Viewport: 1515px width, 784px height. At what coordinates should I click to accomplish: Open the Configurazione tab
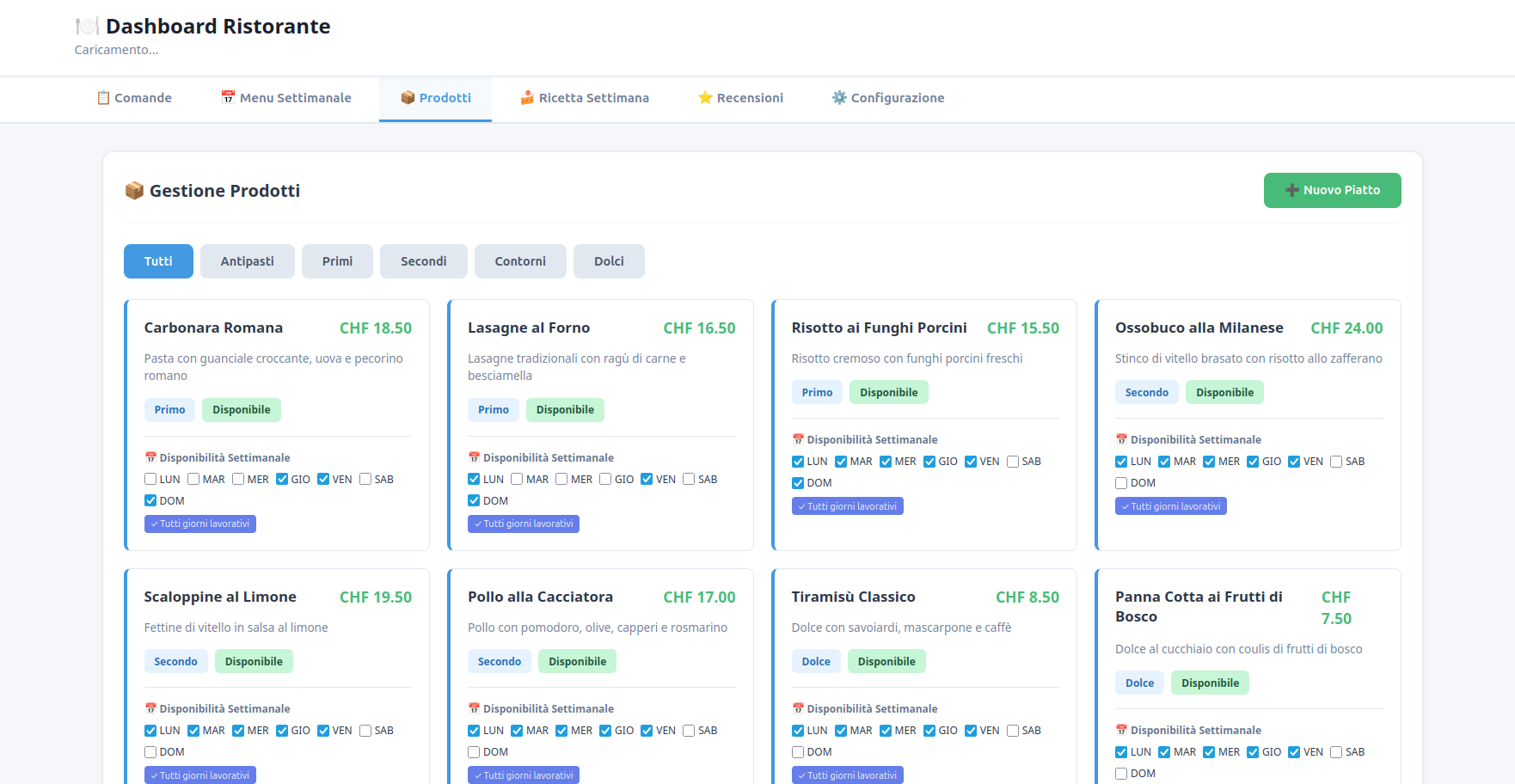coord(887,97)
